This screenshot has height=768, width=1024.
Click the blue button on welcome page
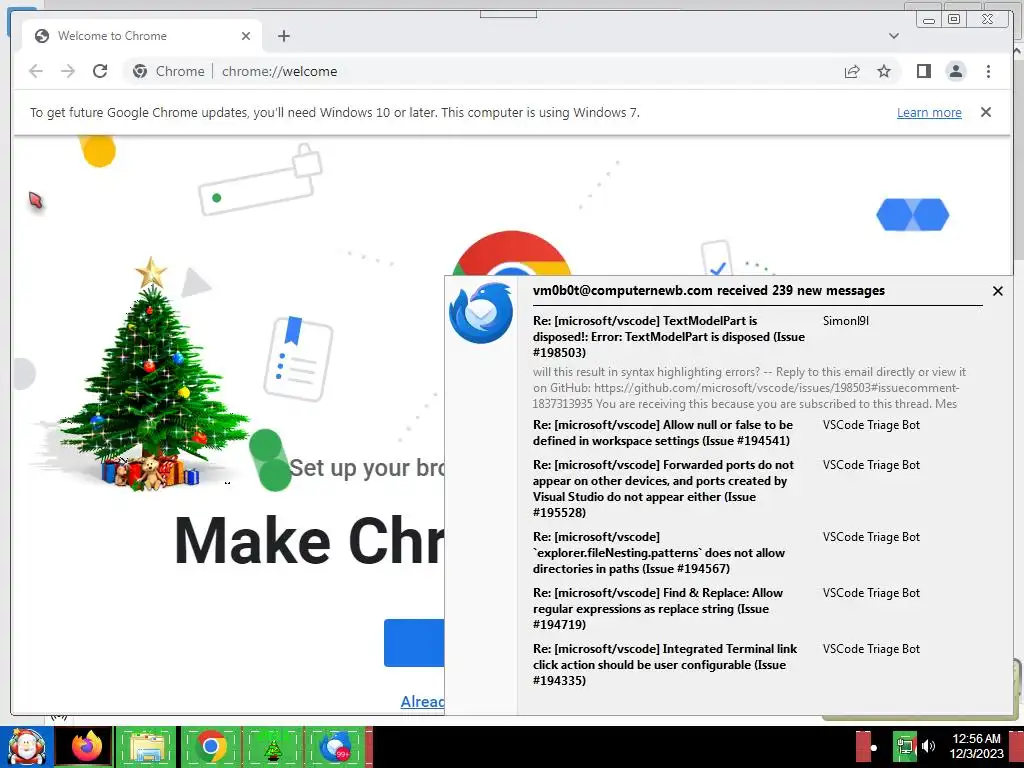coord(414,643)
